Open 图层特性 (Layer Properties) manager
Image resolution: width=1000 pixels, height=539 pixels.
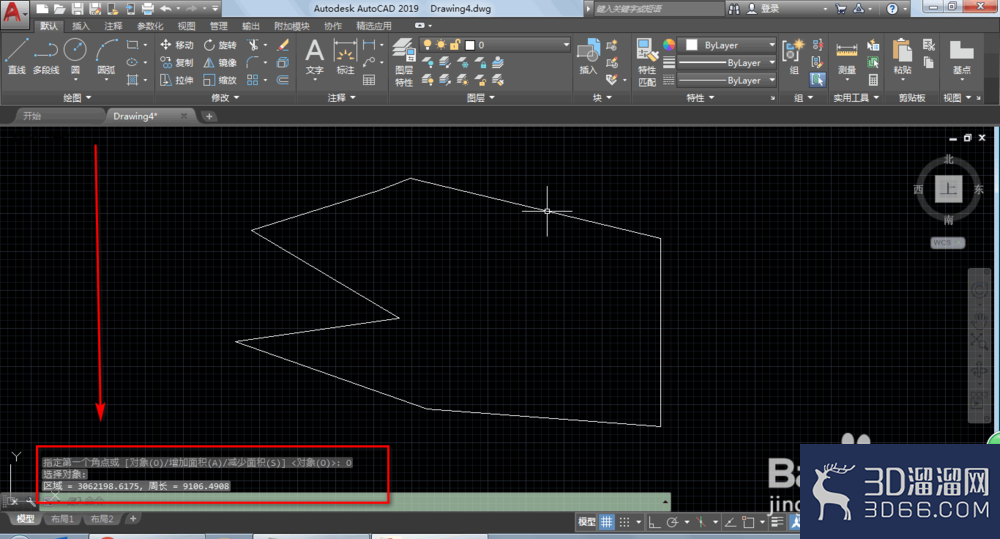pos(404,62)
